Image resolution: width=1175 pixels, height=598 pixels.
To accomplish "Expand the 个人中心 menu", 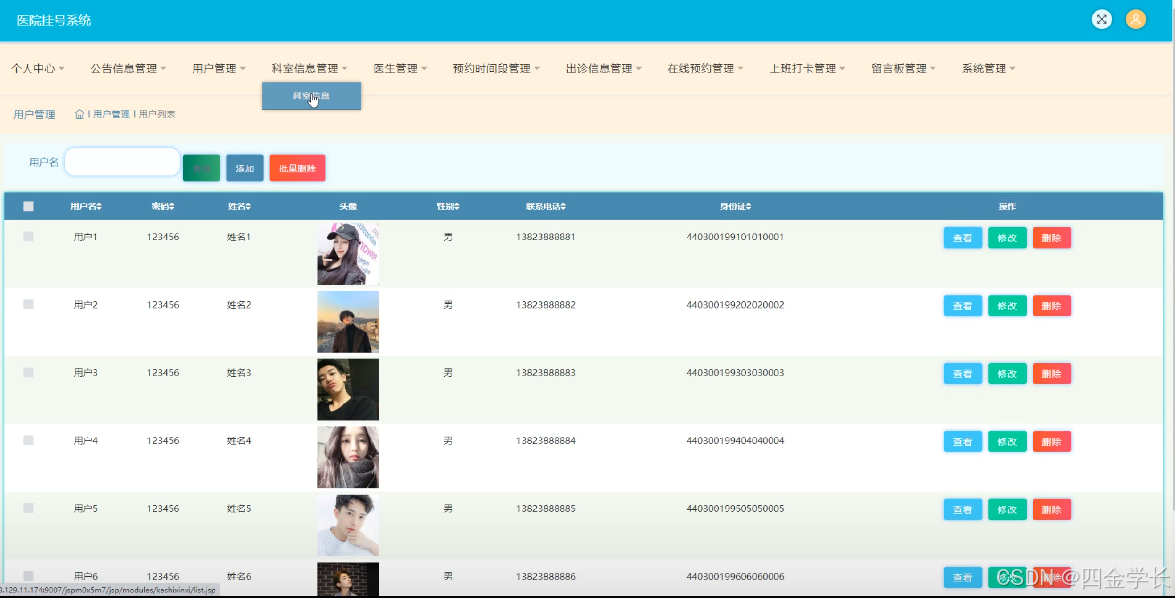I will [x=37, y=68].
